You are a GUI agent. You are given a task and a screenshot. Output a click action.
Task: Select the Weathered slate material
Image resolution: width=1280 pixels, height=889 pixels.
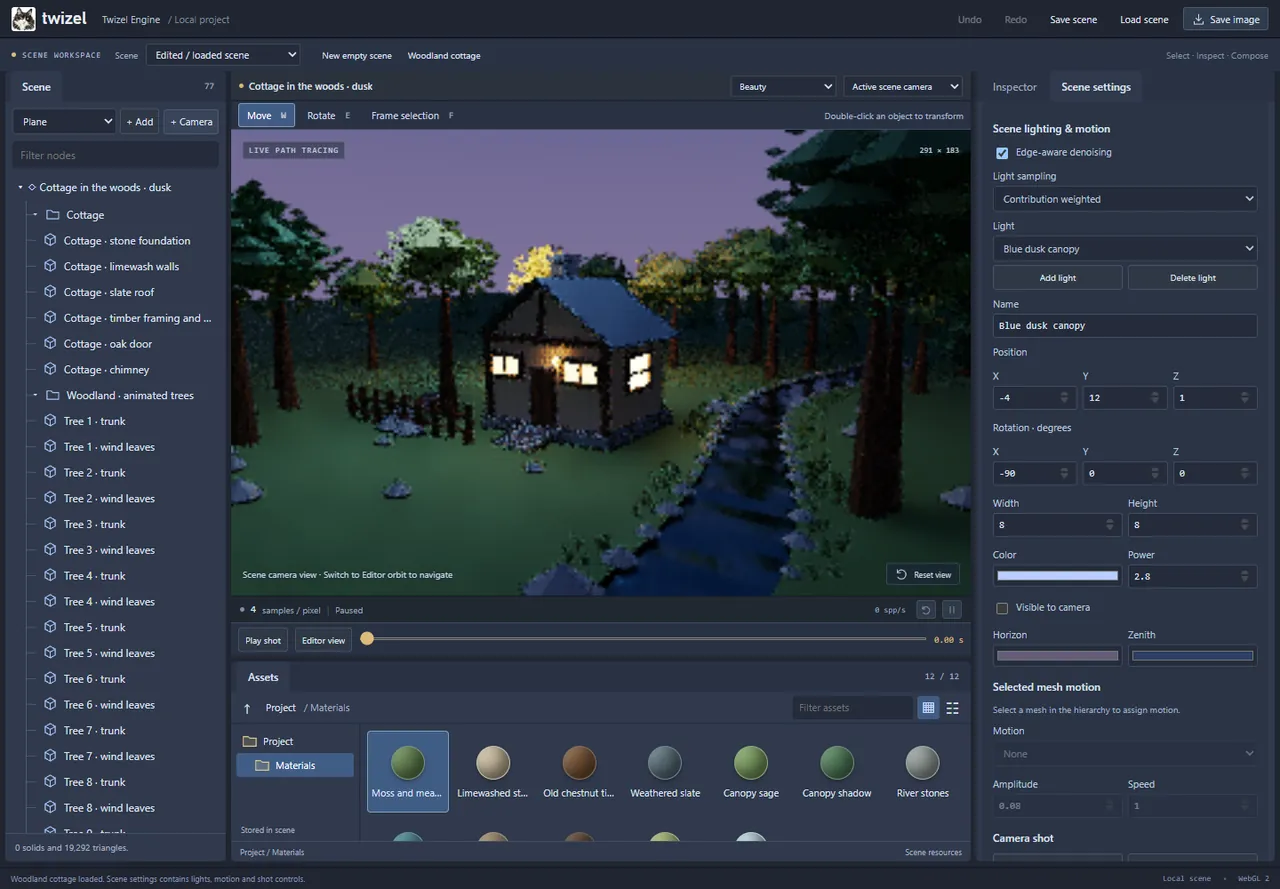click(665, 762)
